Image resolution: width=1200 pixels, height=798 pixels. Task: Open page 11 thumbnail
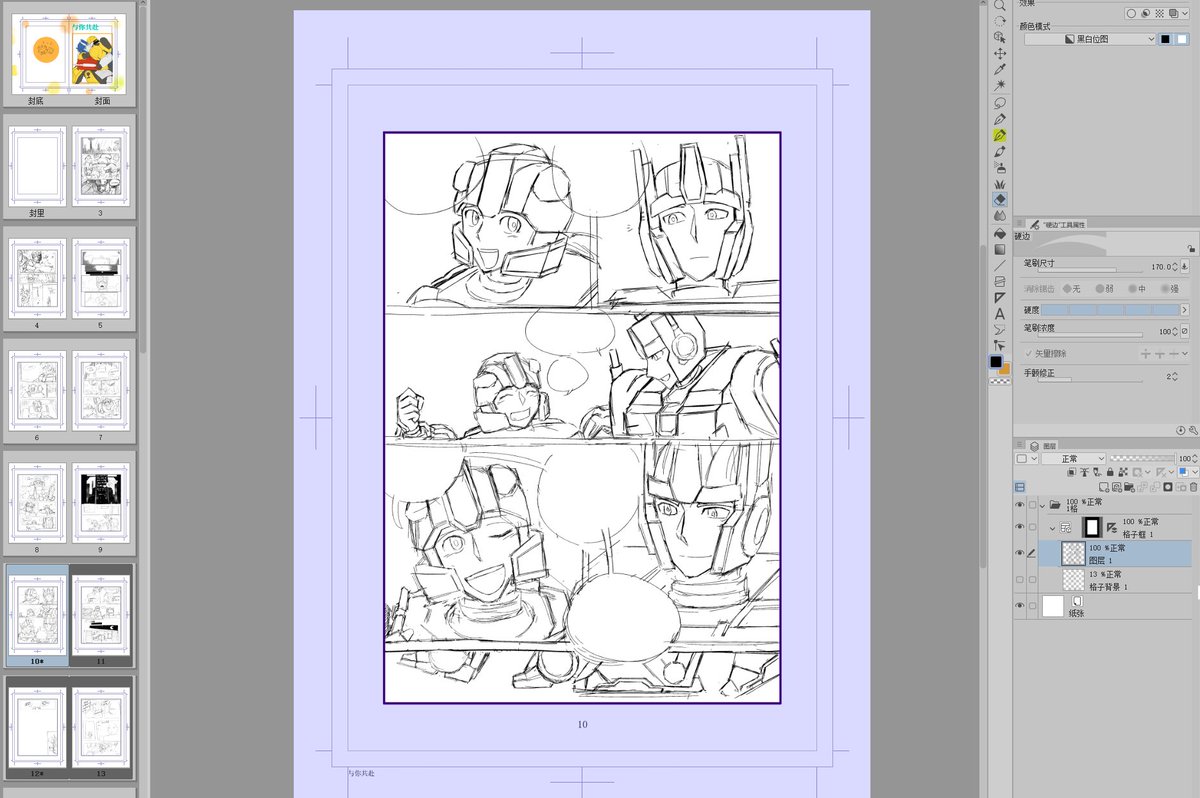101,614
